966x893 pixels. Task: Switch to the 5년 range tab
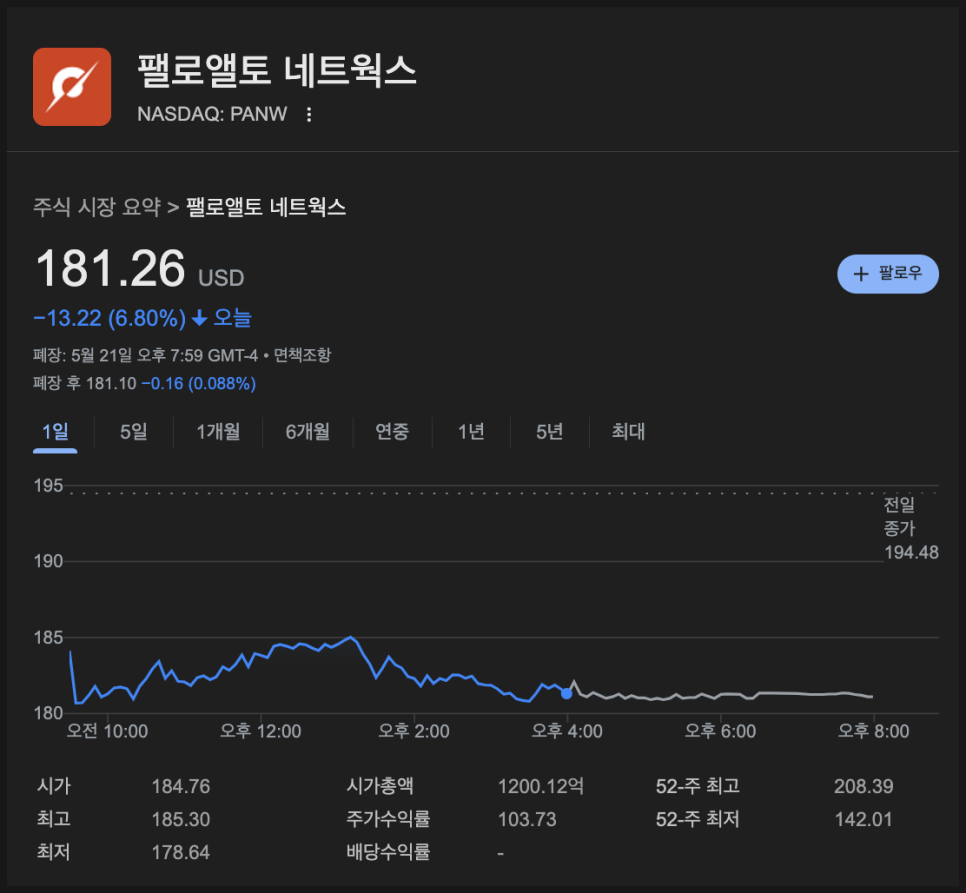[x=550, y=432]
